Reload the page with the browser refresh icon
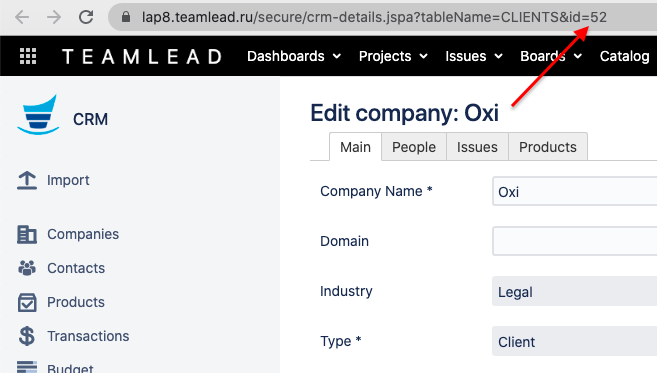Viewport: 657px width, 373px height. pos(86,17)
